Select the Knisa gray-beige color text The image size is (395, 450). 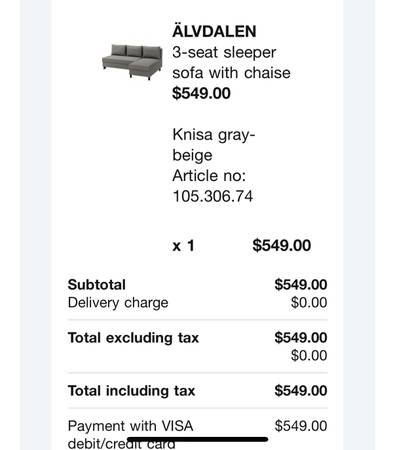(214, 145)
